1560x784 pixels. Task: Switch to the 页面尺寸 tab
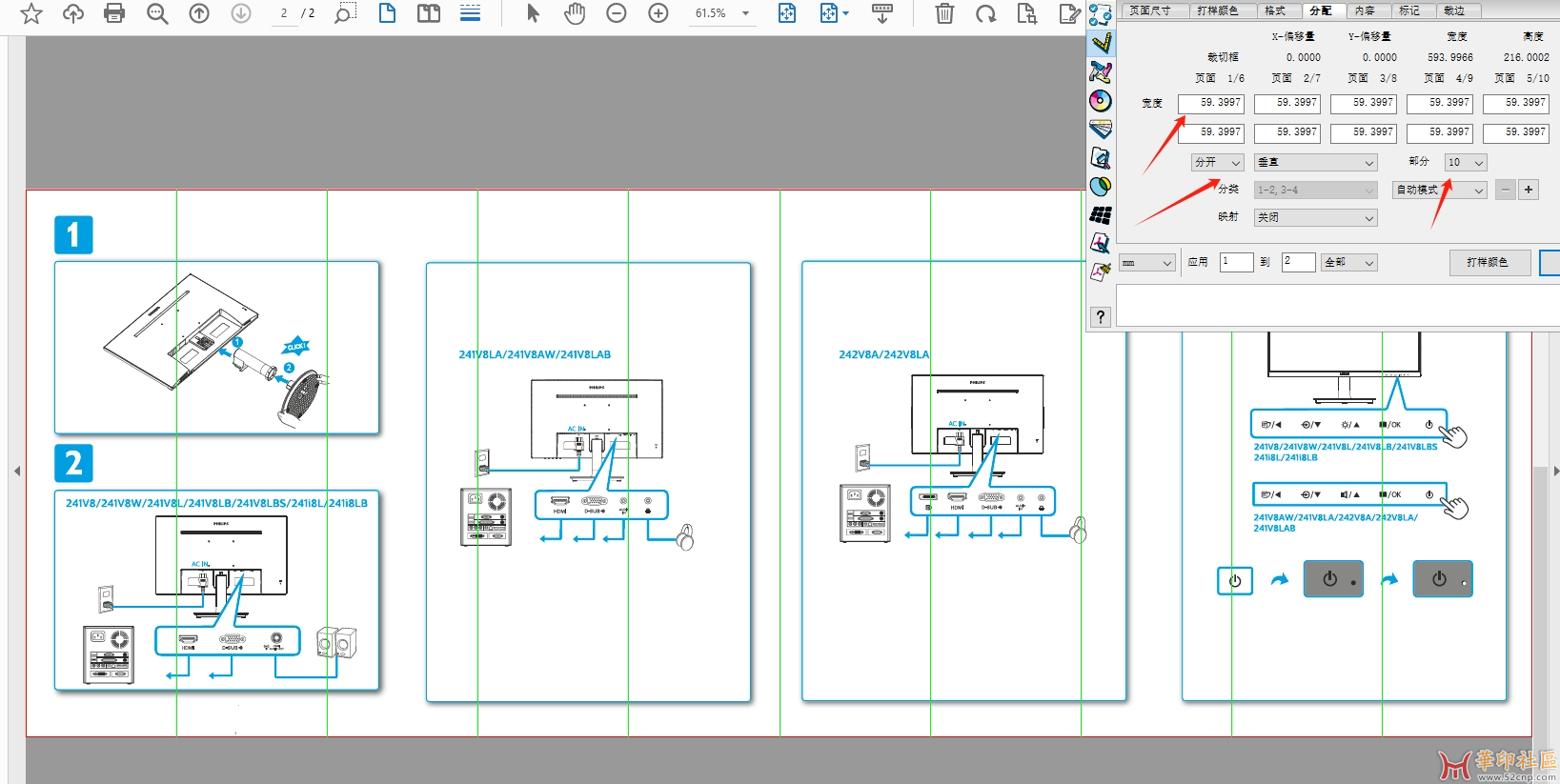coord(1150,10)
